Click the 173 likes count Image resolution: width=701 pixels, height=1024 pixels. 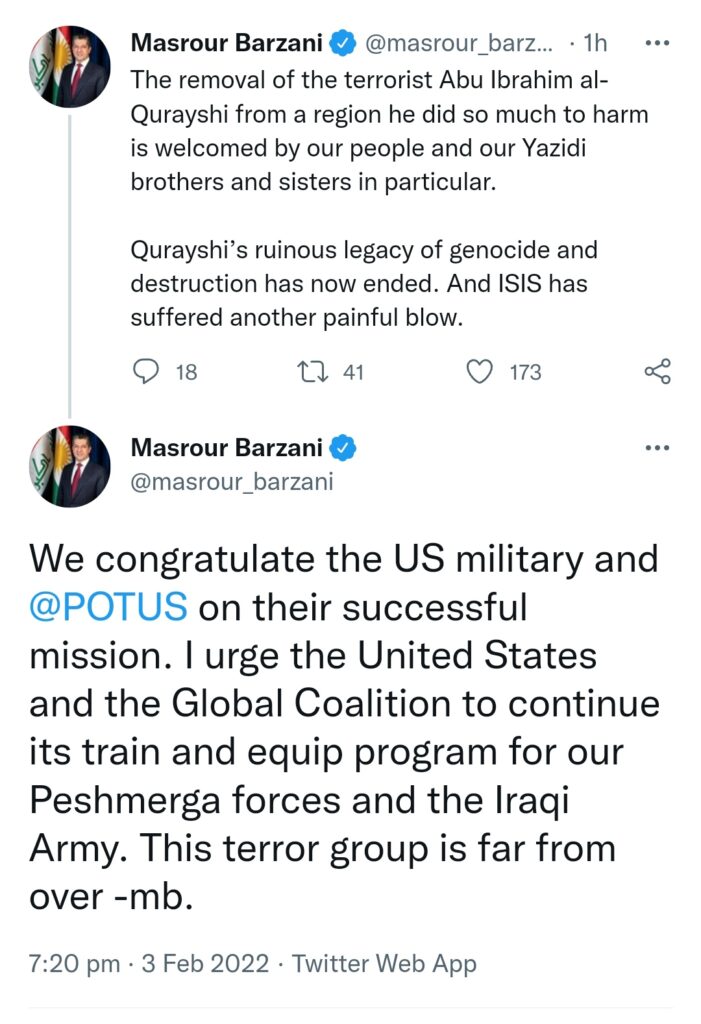(525, 373)
